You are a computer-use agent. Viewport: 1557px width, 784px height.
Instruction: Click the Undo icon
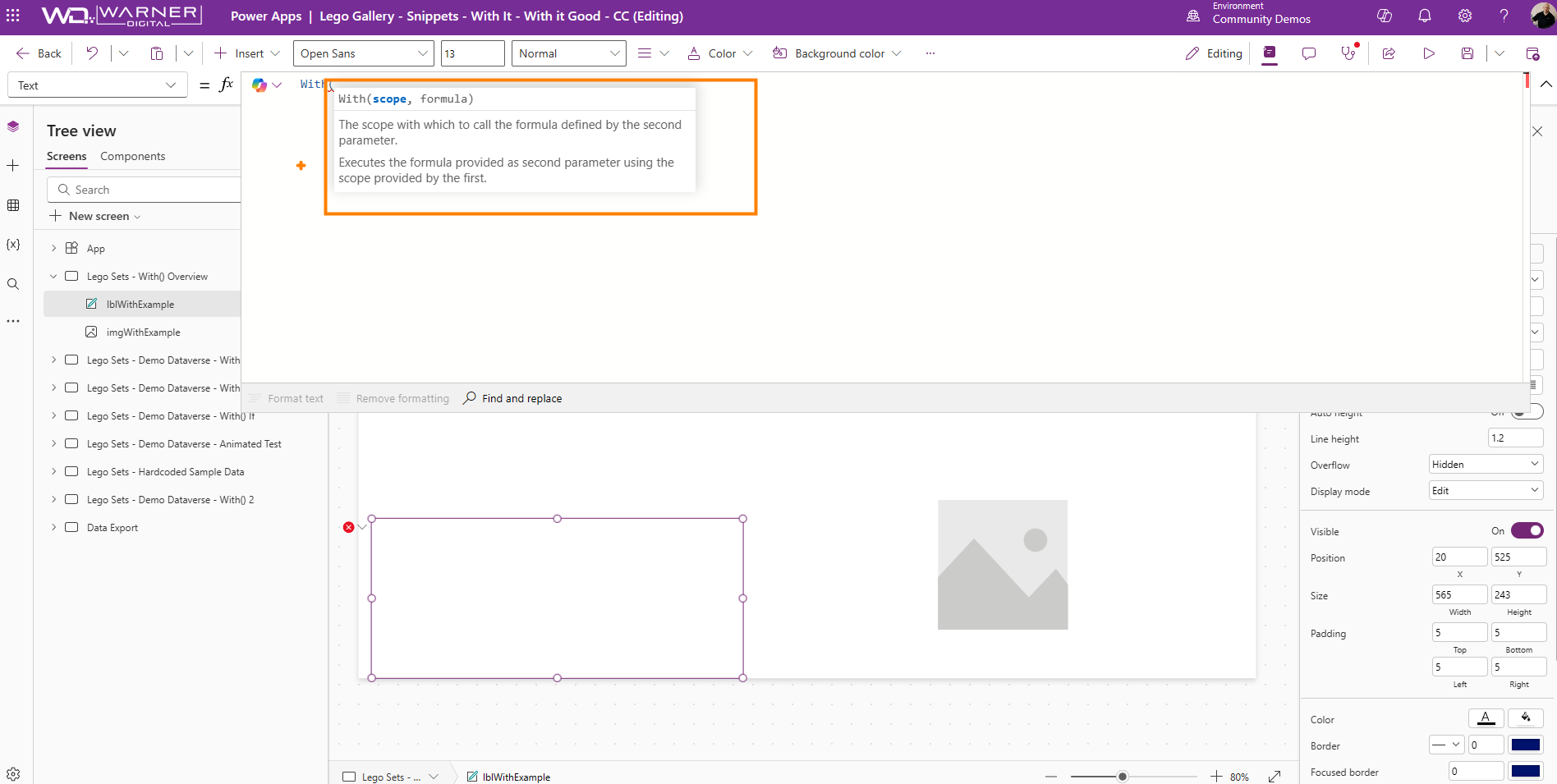pyautogui.click(x=92, y=53)
